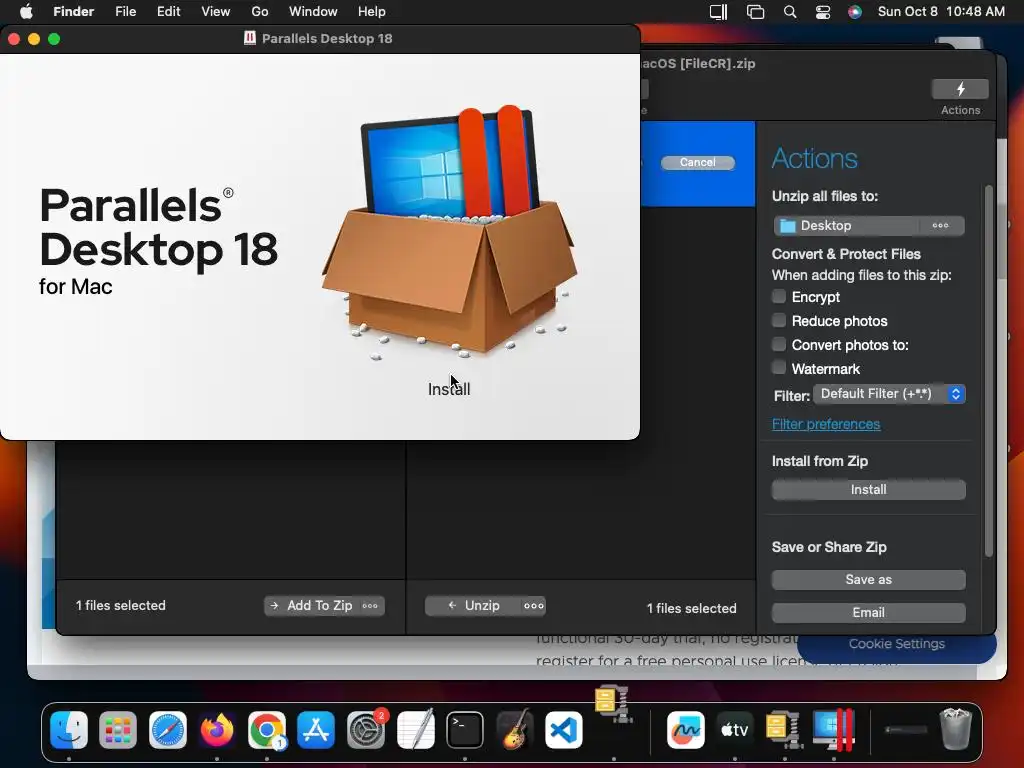1024x768 pixels.
Task: Open the View menu
Action: 216,12
